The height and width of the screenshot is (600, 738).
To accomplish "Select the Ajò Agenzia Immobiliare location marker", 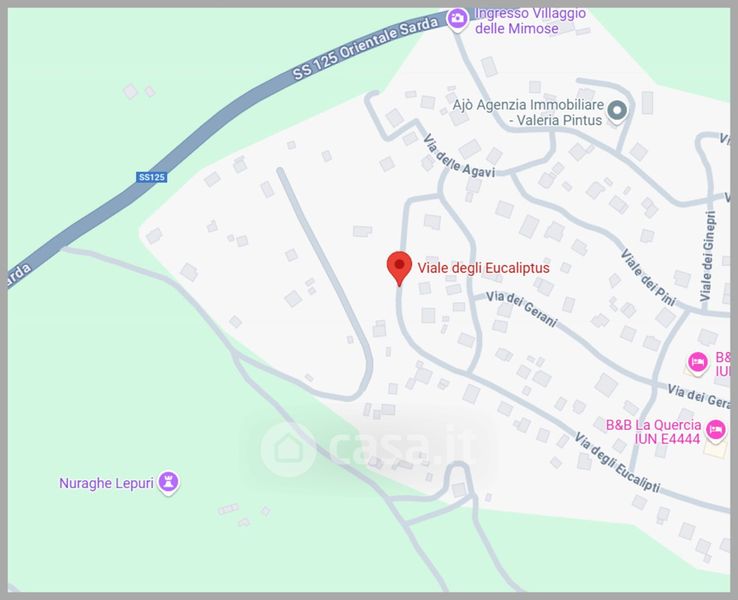I will pyautogui.click(x=617, y=112).
